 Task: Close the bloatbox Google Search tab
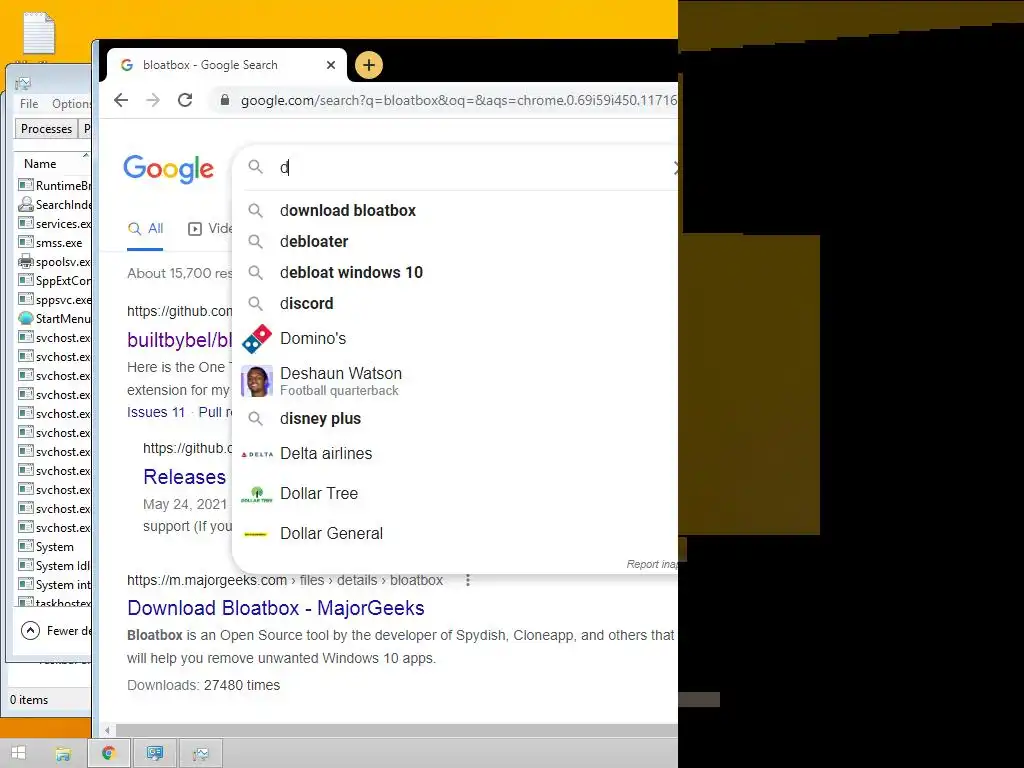point(330,65)
